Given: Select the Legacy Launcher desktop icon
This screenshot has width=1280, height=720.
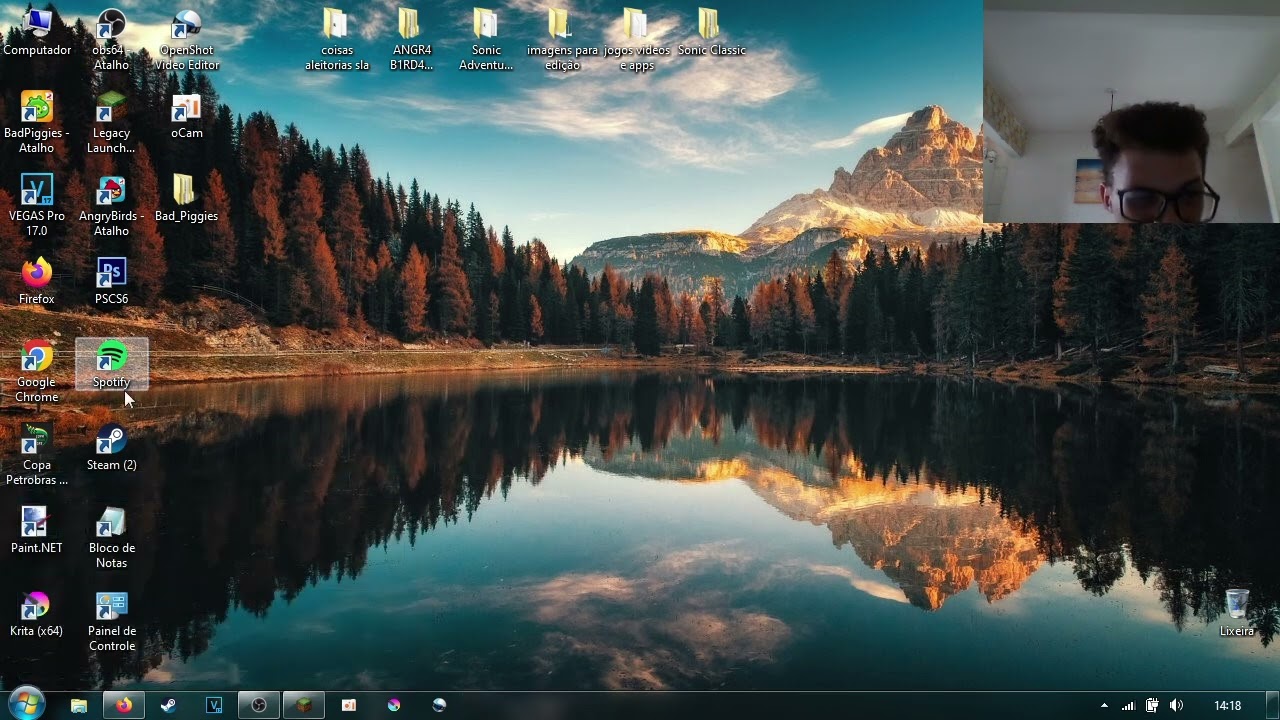Looking at the screenshot, I should click(111, 123).
